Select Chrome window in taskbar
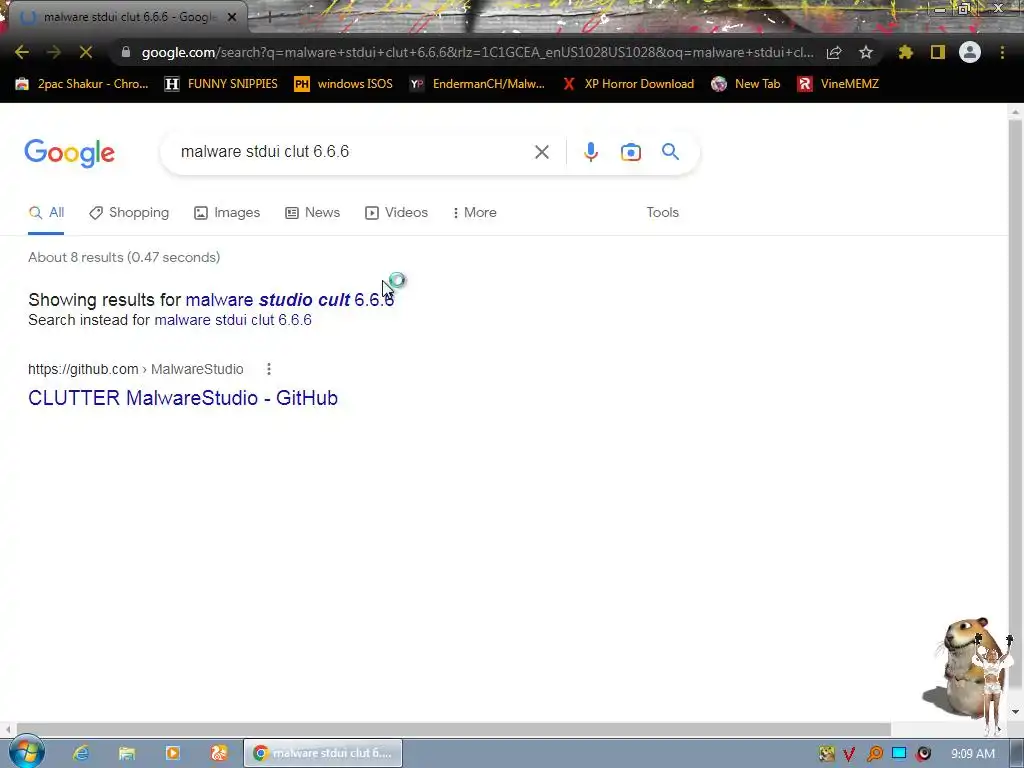The width and height of the screenshot is (1024, 768). click(x=323, y=753)
